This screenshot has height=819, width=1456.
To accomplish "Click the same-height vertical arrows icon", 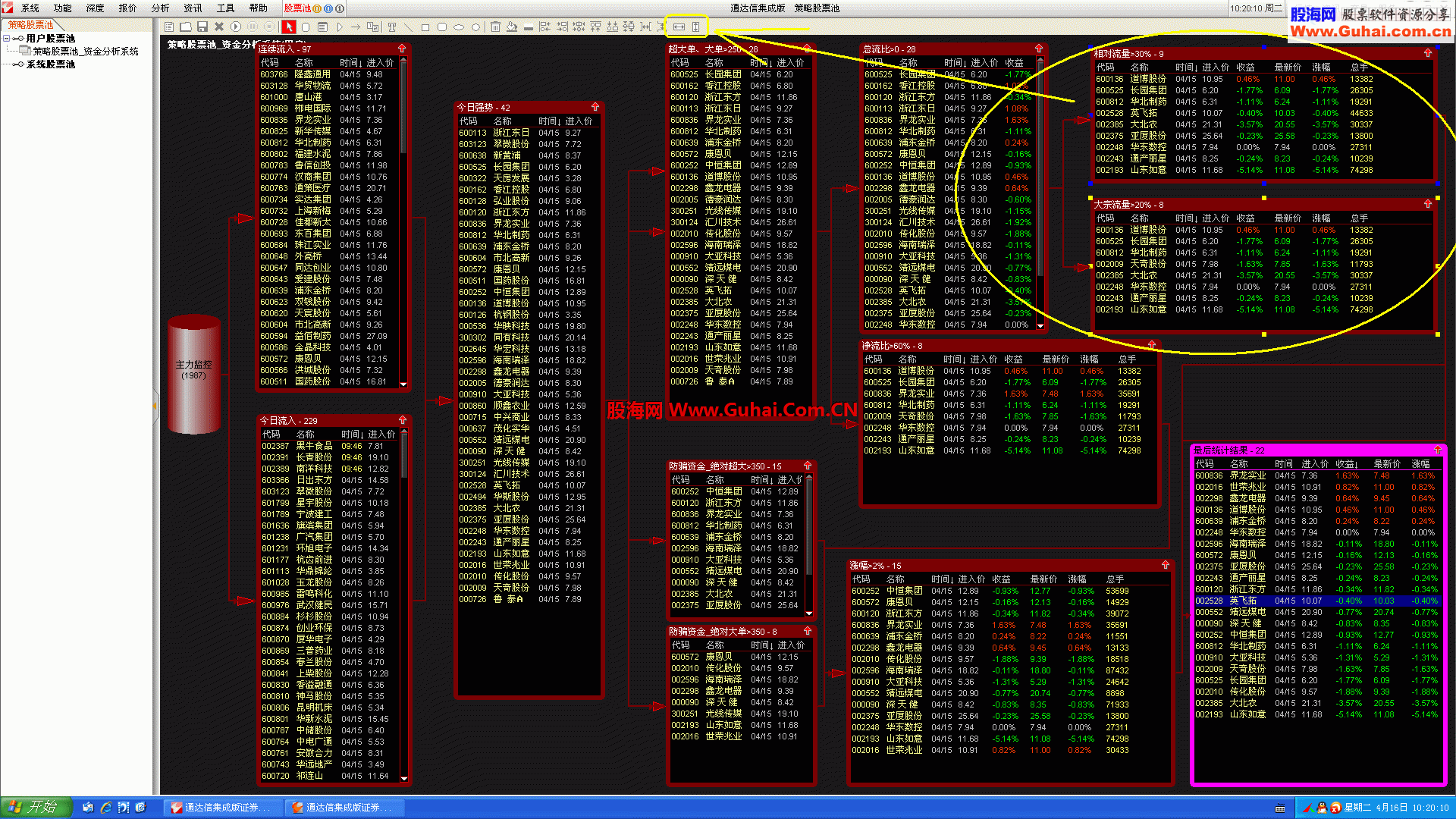I will [695, 27].
